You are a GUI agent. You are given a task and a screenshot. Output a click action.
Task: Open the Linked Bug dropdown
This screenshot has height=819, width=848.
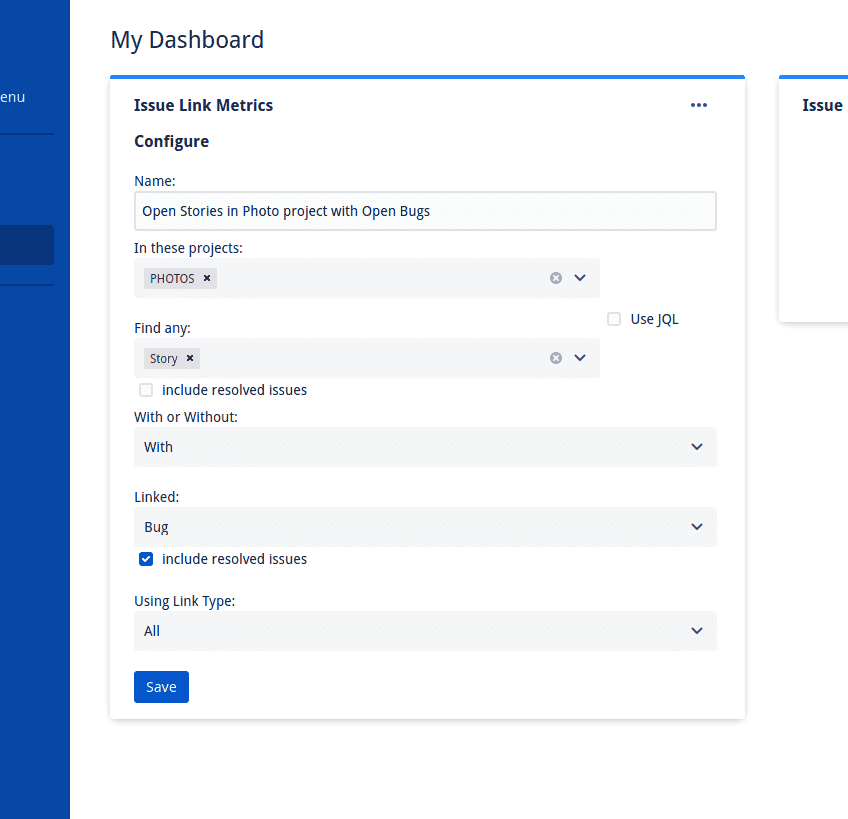pyautogui.click(x=425, y=527)
